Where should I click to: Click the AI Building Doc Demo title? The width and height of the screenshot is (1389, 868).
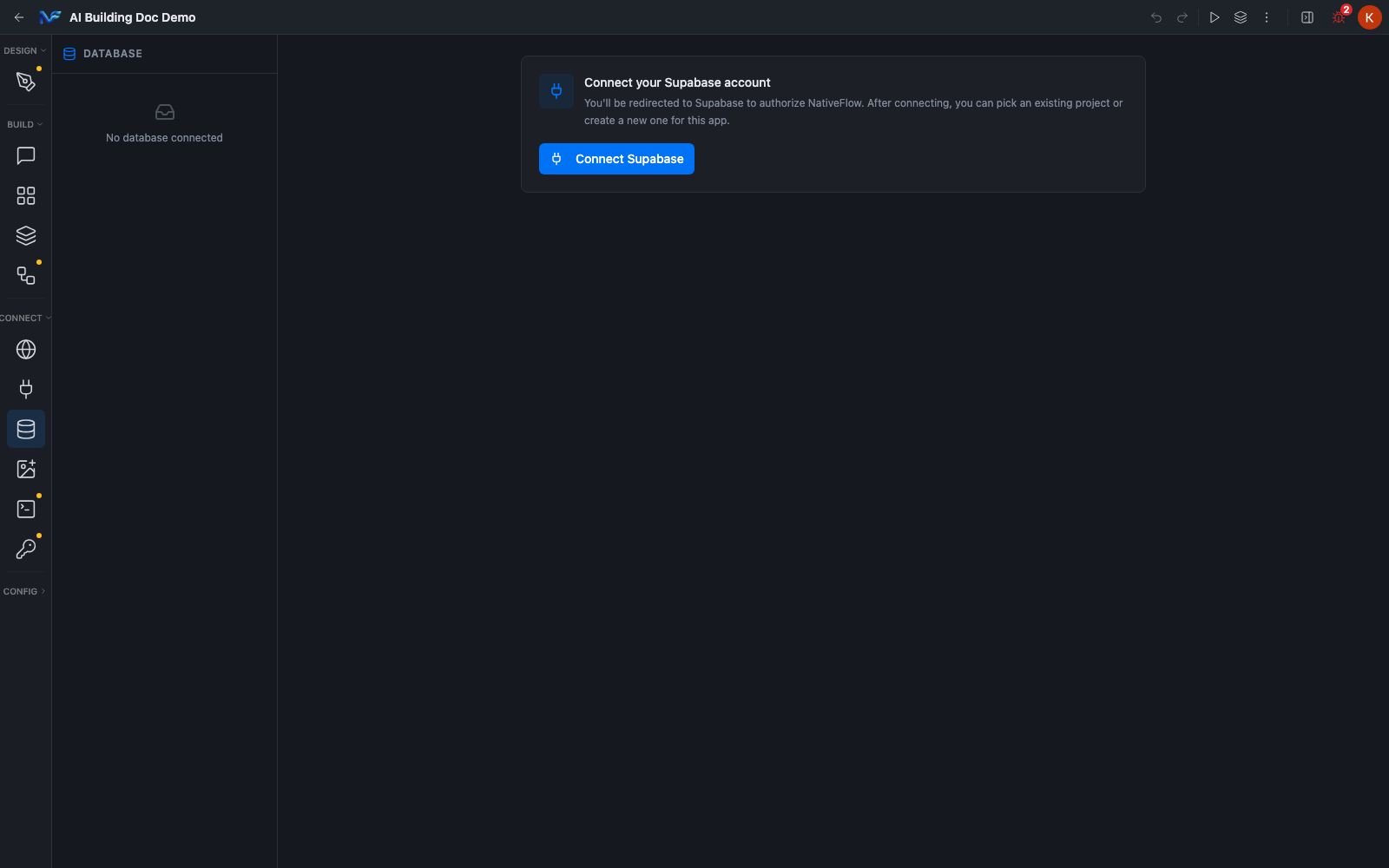(133, 17)
